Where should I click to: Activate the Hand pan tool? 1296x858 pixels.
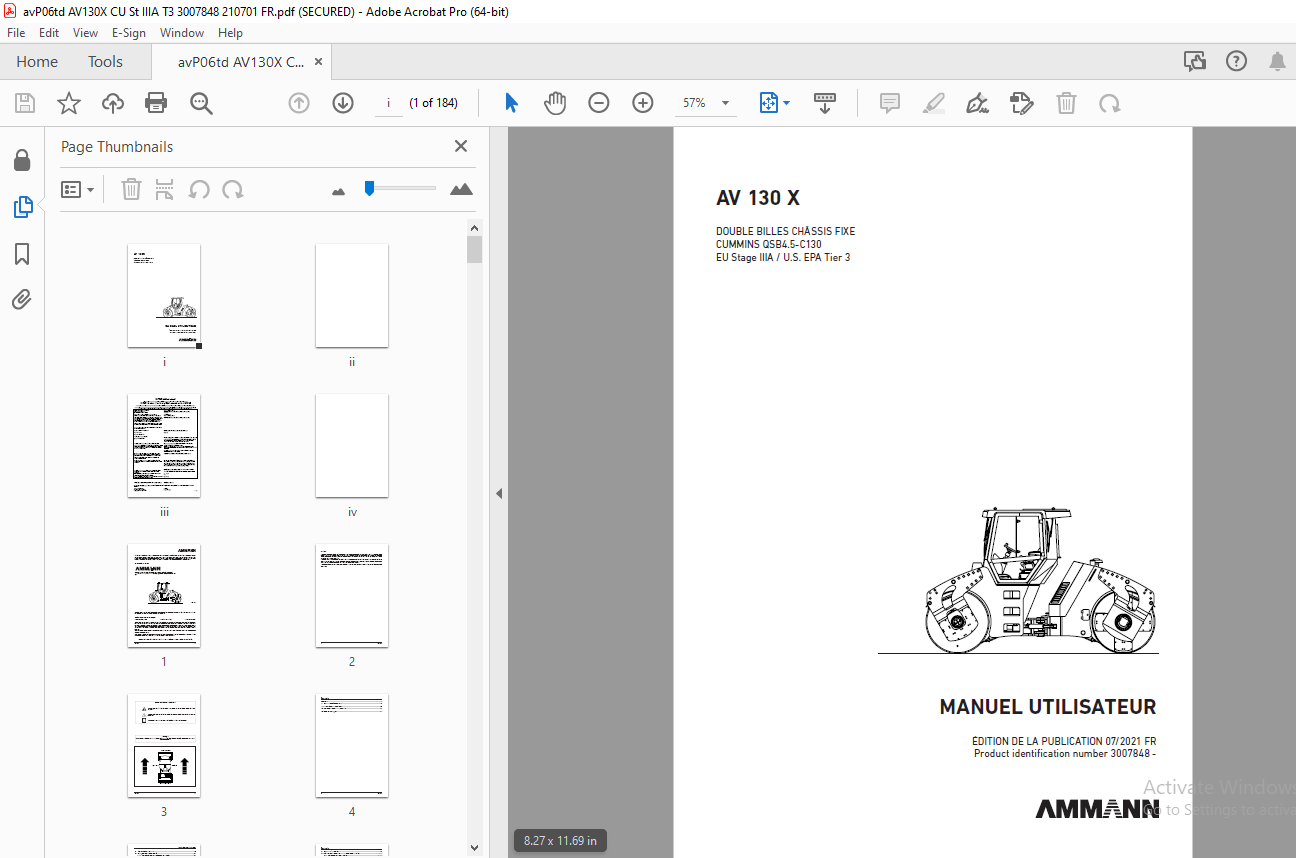555,103
